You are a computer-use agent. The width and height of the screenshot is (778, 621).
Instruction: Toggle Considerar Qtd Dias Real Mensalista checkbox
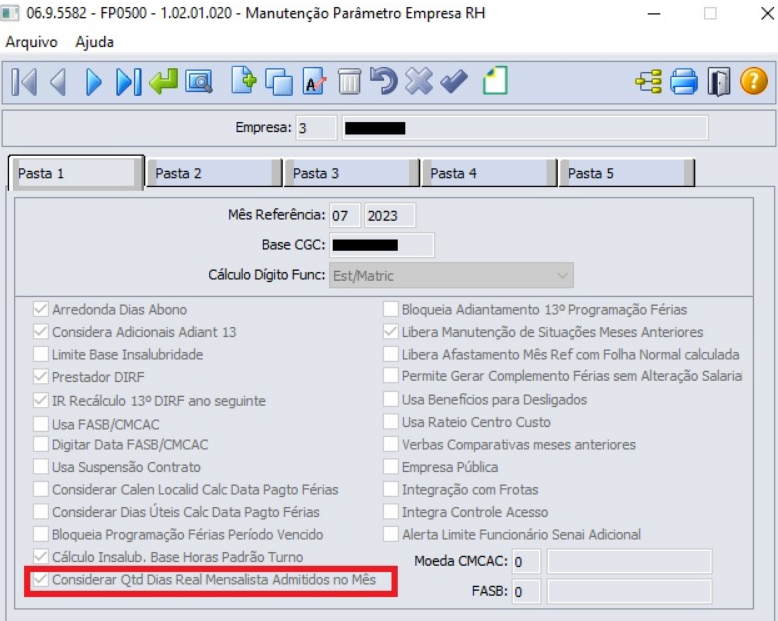41,579
